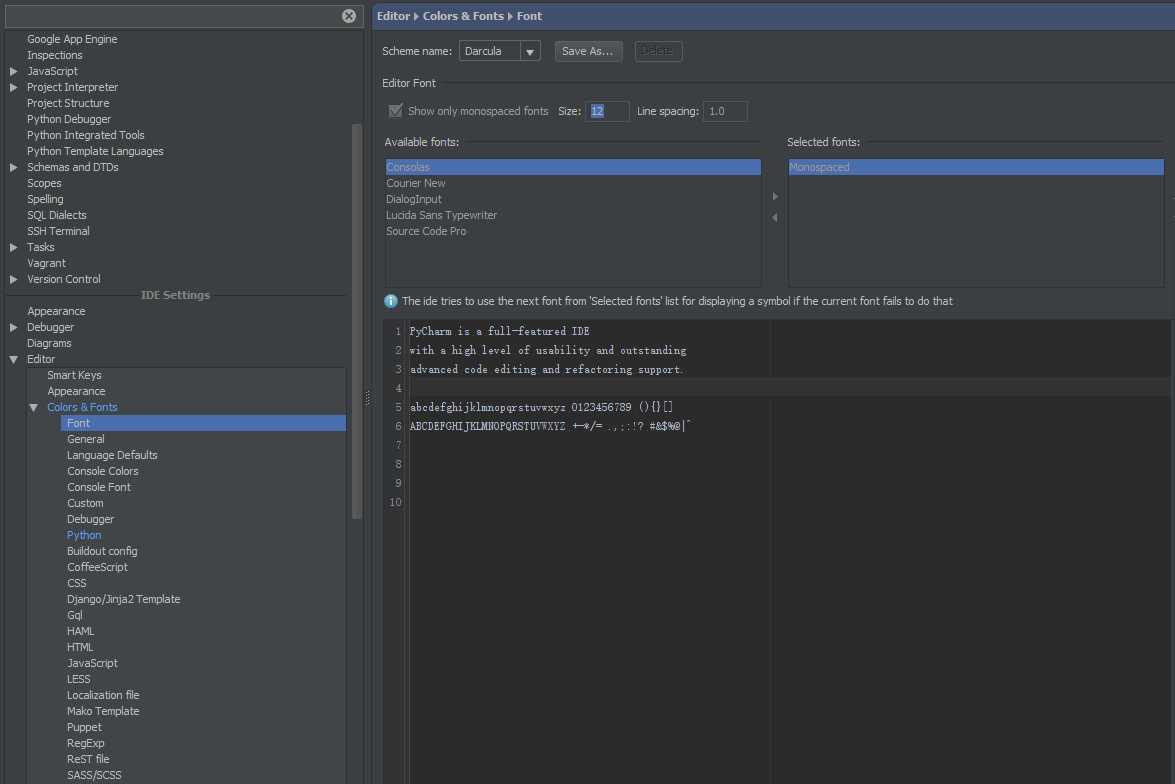Move the selected font to Selected fonts

pos(775,196)
